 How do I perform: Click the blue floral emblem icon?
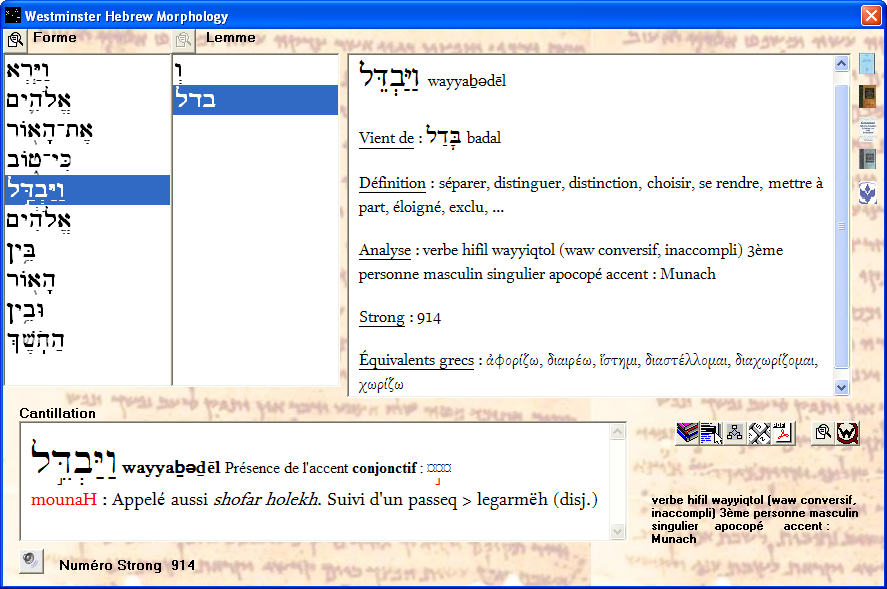click(867, 193)
